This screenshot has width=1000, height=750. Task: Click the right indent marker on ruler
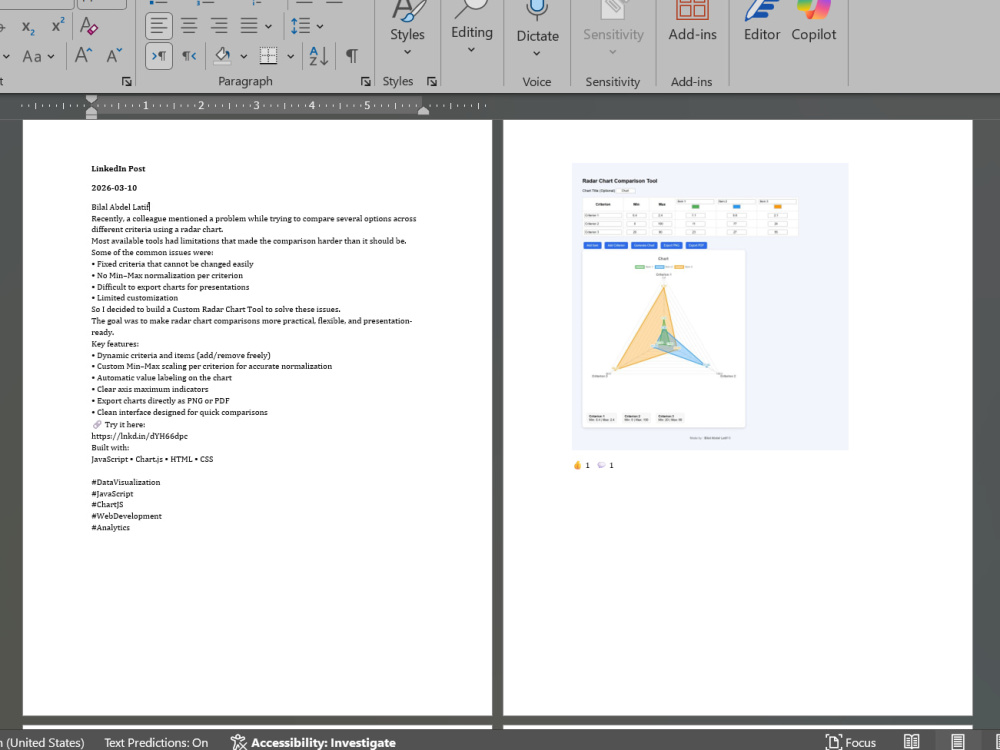(x=423, y=112)
